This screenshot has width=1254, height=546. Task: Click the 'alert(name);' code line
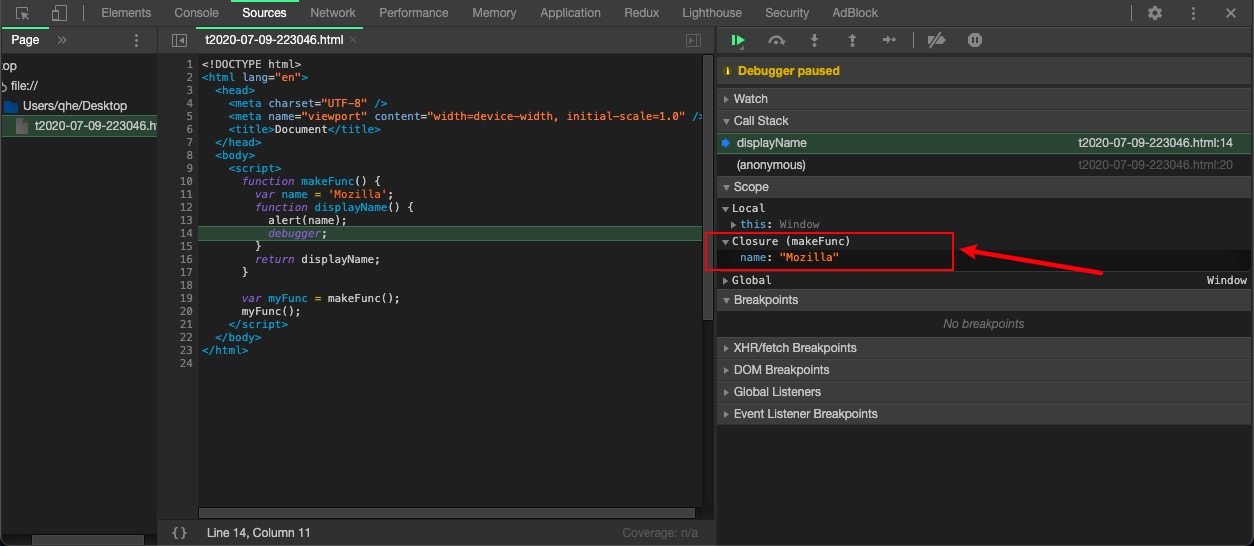pos(307,220)
